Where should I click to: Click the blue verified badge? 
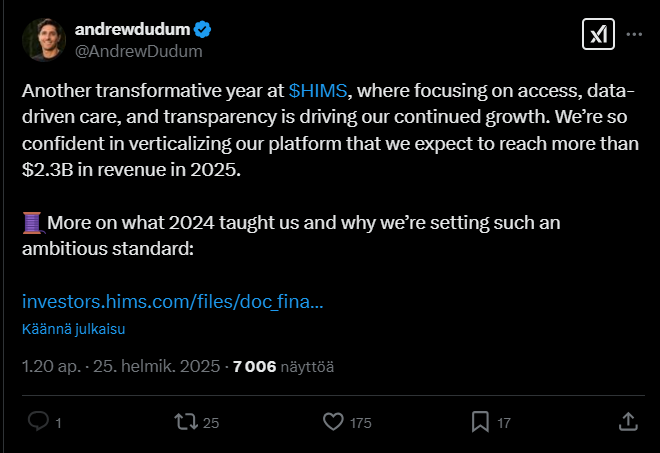point(202,29)
